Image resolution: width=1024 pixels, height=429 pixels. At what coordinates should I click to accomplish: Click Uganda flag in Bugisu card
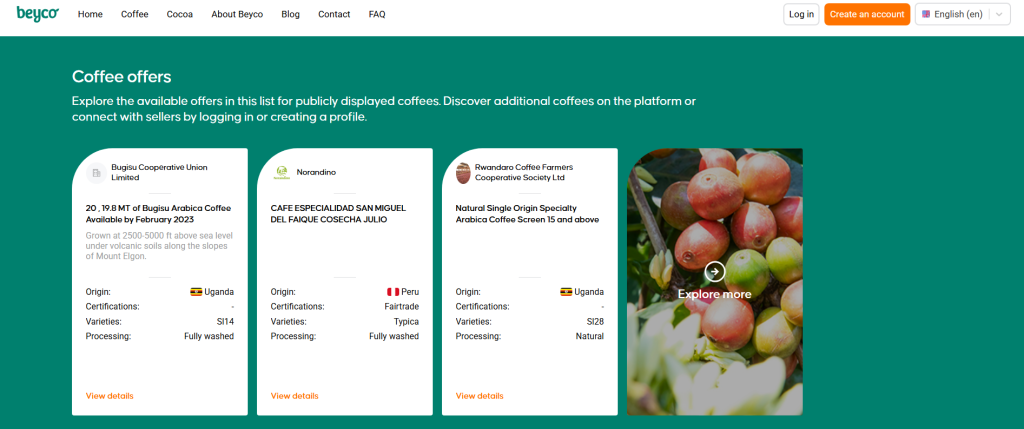pyautogui.click(x=196, y=292)
